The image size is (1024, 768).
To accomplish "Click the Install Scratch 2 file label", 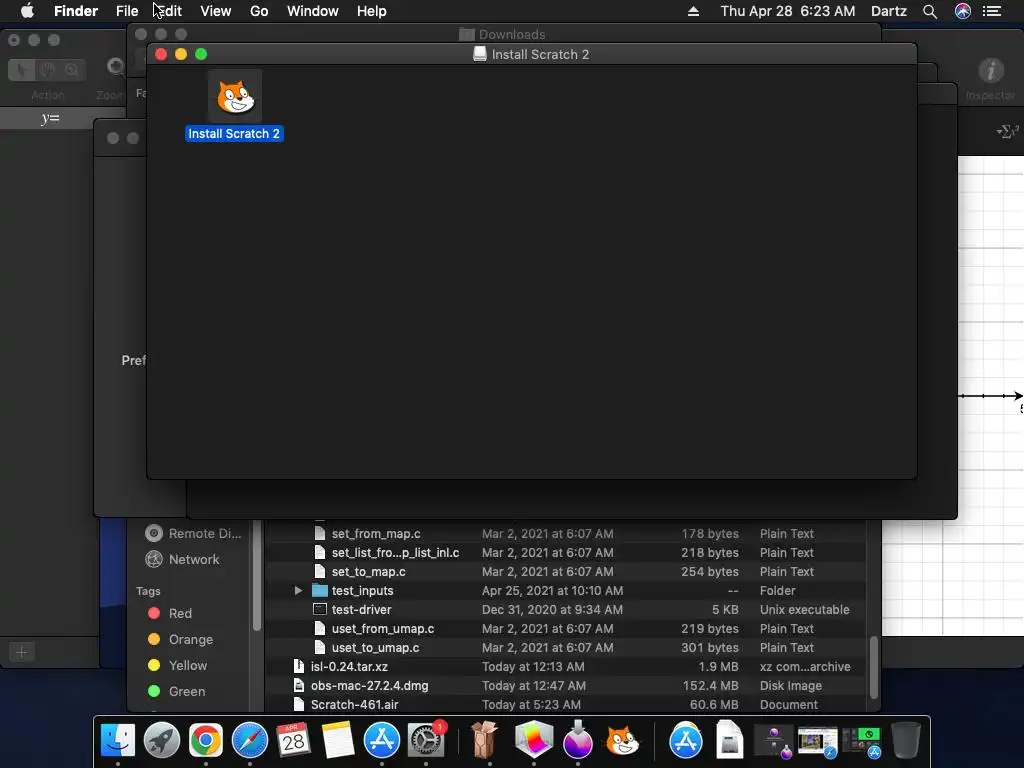I will (234, 134).
